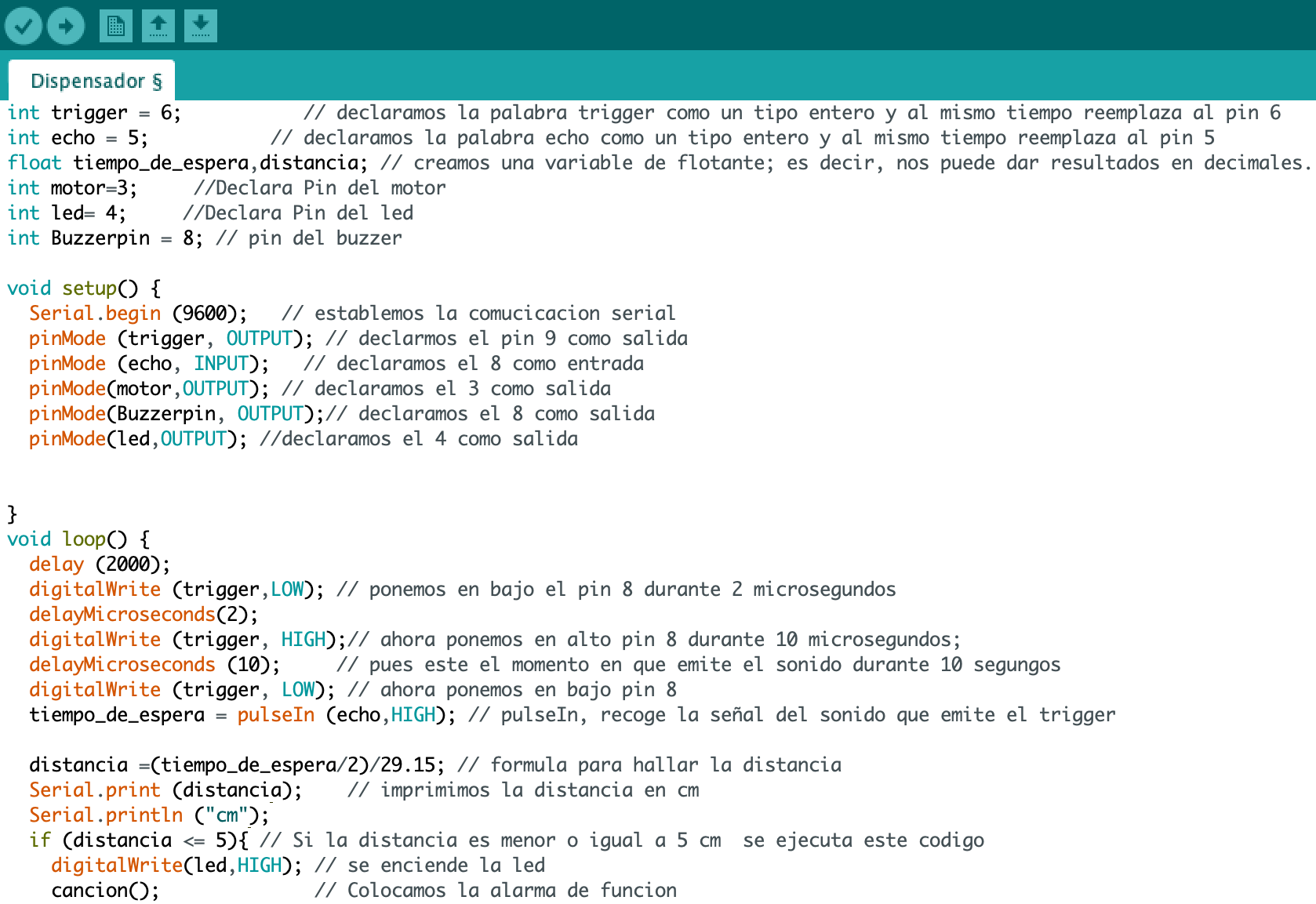1316x904 pixels.
Task: Place cursor on 'void loop() {'
Action: coord(78,539)
